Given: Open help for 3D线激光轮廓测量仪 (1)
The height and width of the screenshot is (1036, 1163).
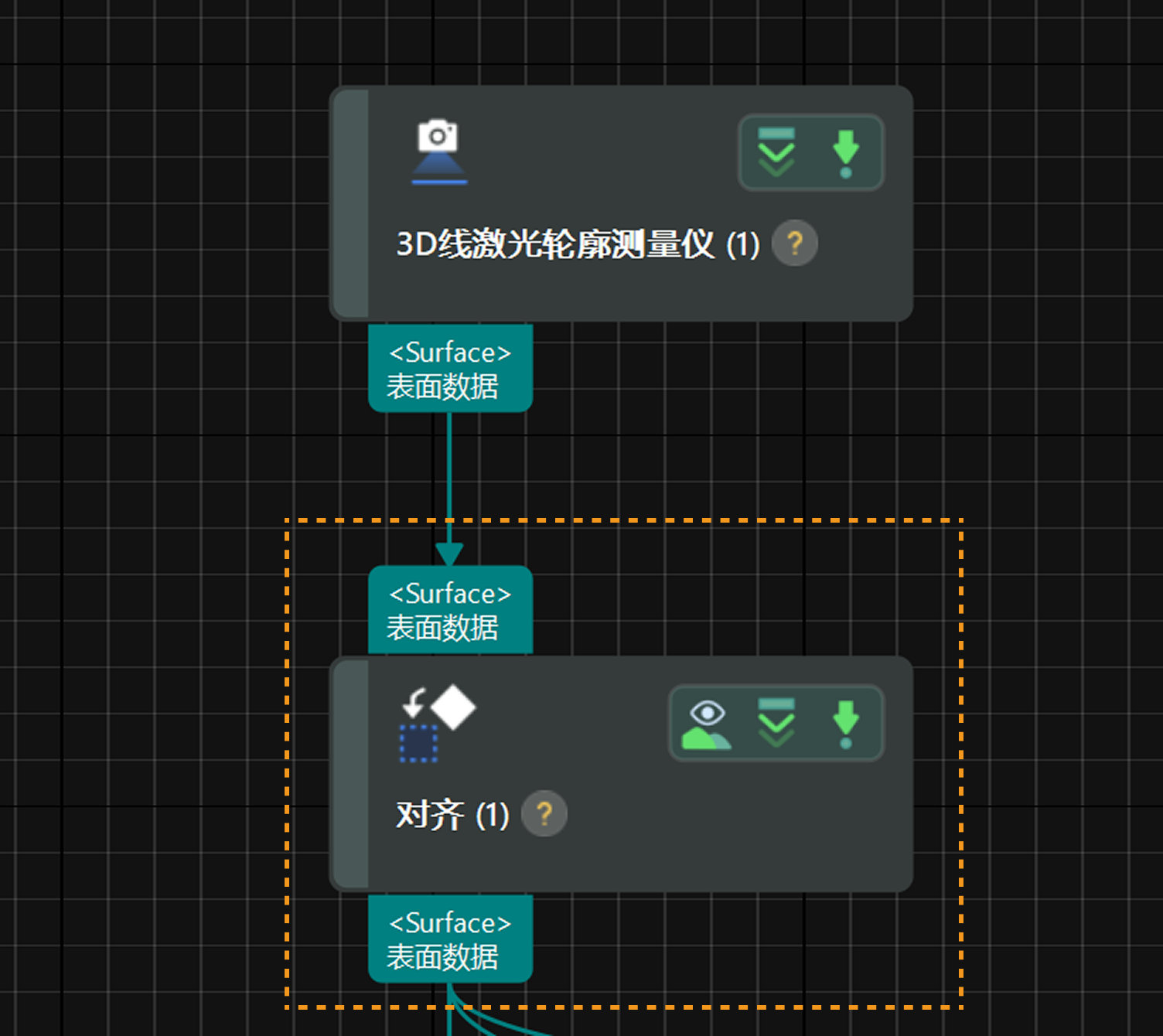Looking at the screenshot, I should [794, 244].
